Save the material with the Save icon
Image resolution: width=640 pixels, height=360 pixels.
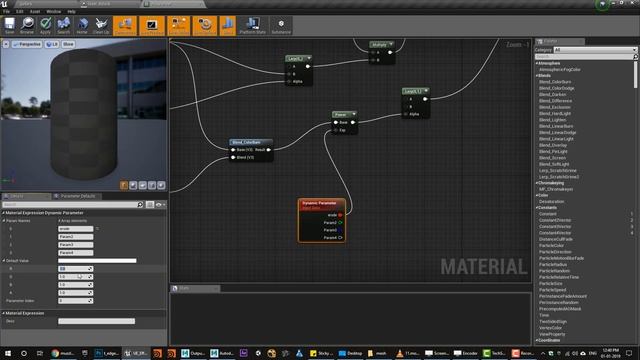(x=9, y=25)
